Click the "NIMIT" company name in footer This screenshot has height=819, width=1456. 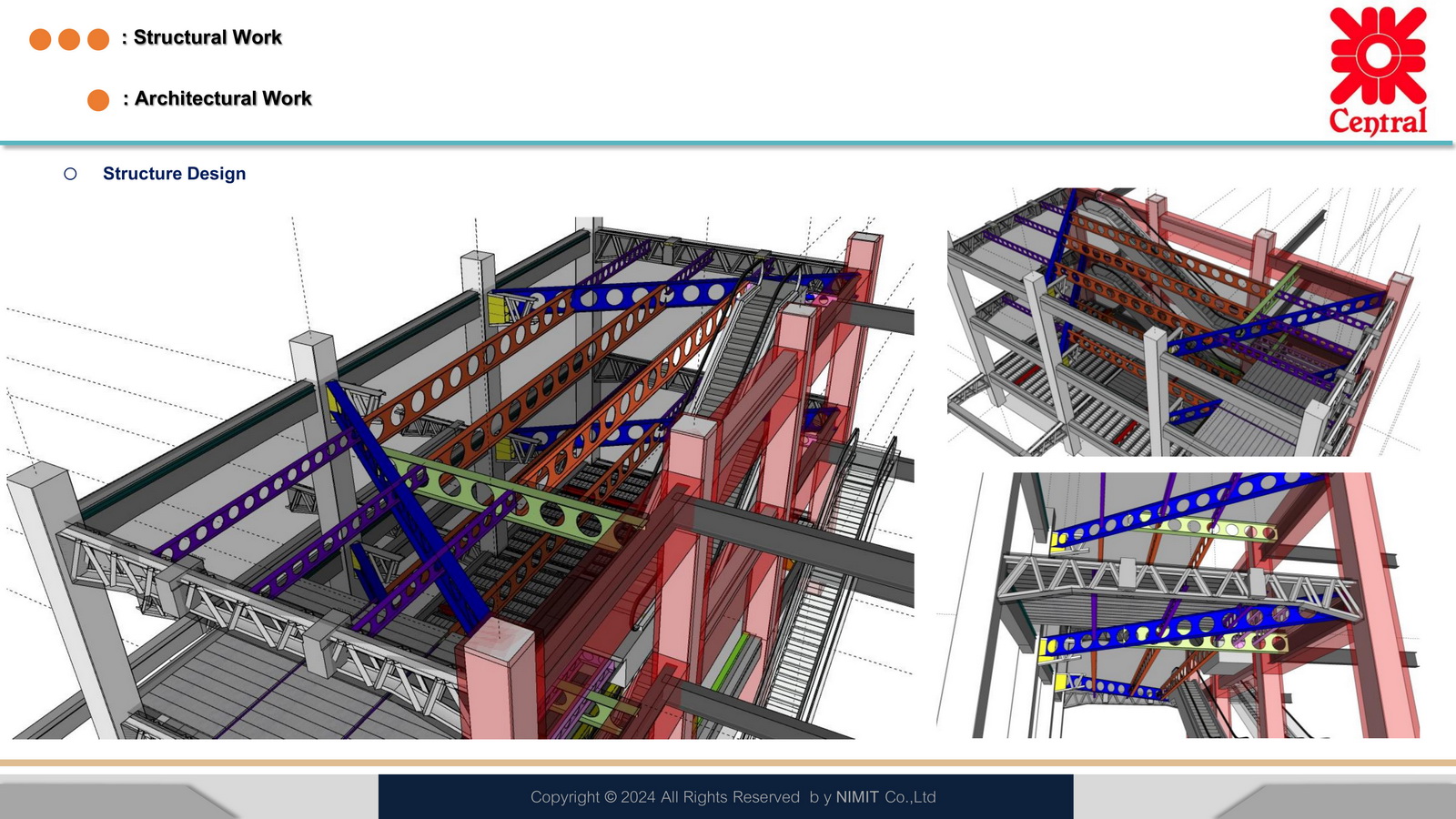coord(857,797)
